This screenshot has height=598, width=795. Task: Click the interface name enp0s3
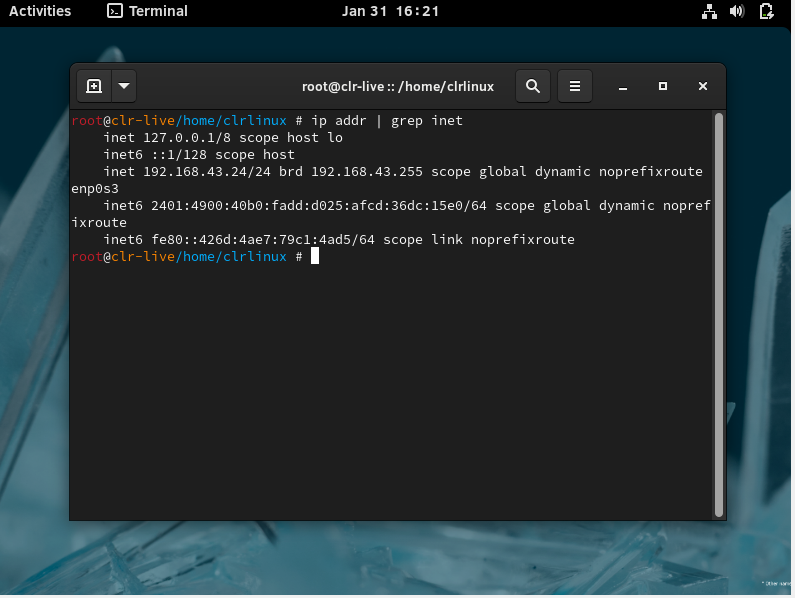point(95,189)
